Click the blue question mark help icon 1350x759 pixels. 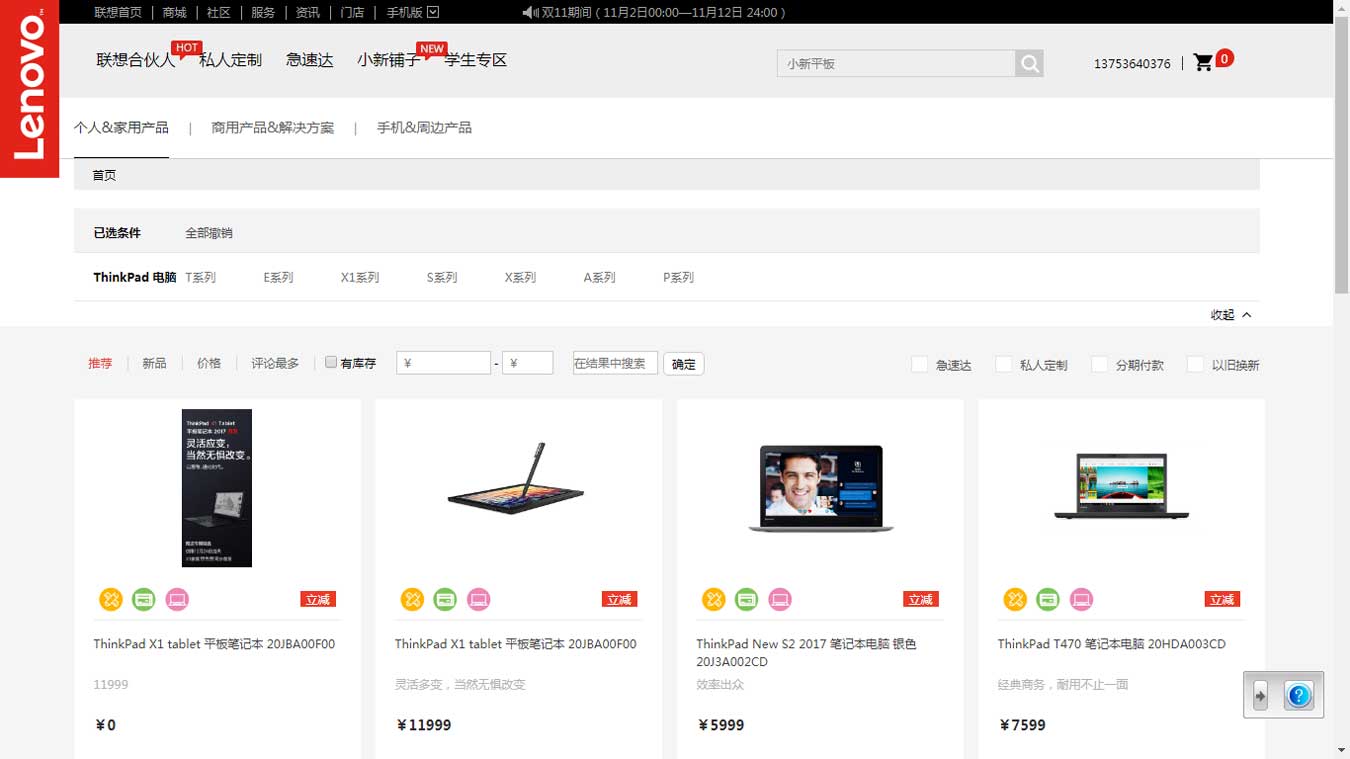tap(1299, 695)
